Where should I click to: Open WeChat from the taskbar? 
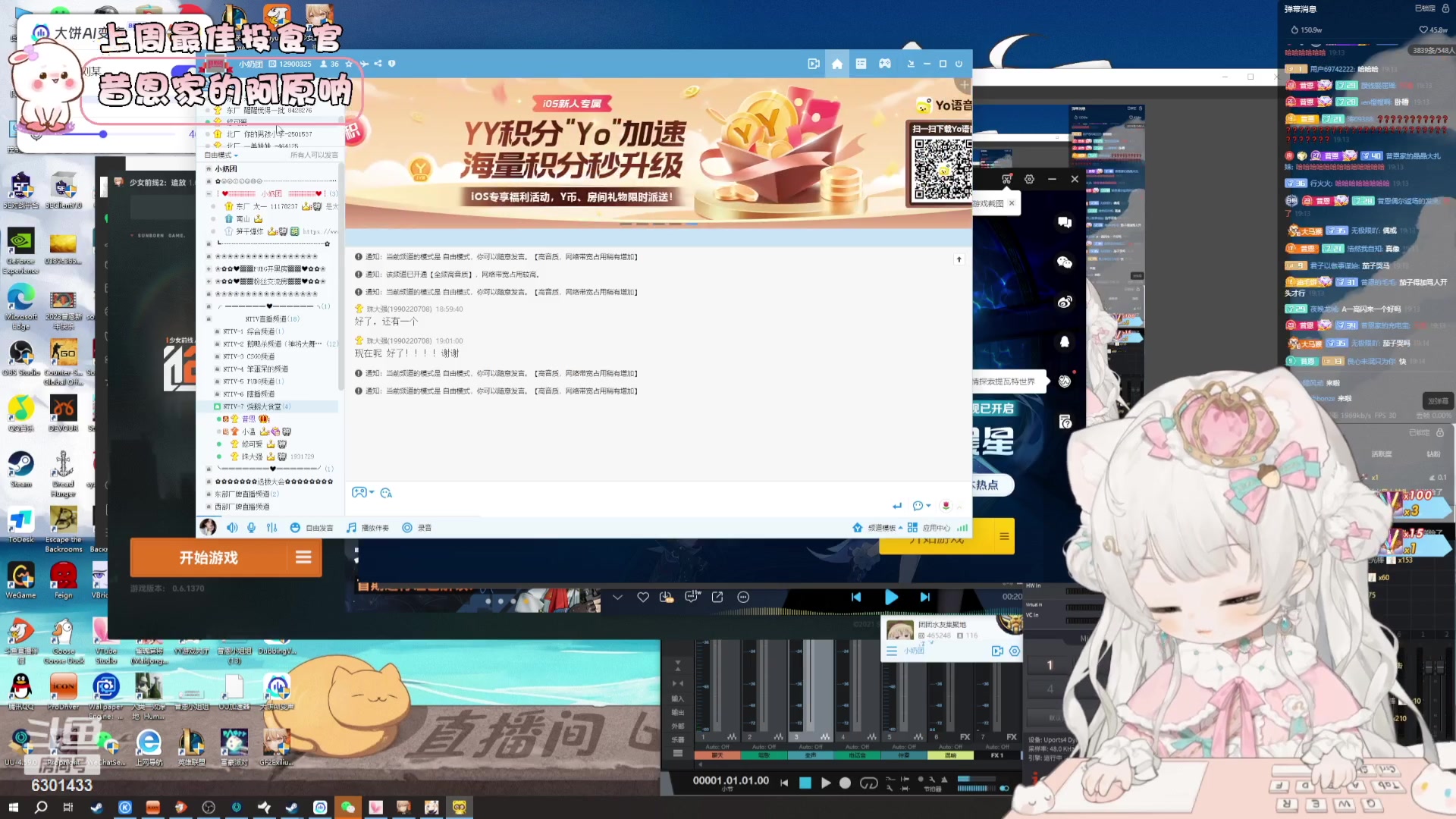(x=348, y=808)
